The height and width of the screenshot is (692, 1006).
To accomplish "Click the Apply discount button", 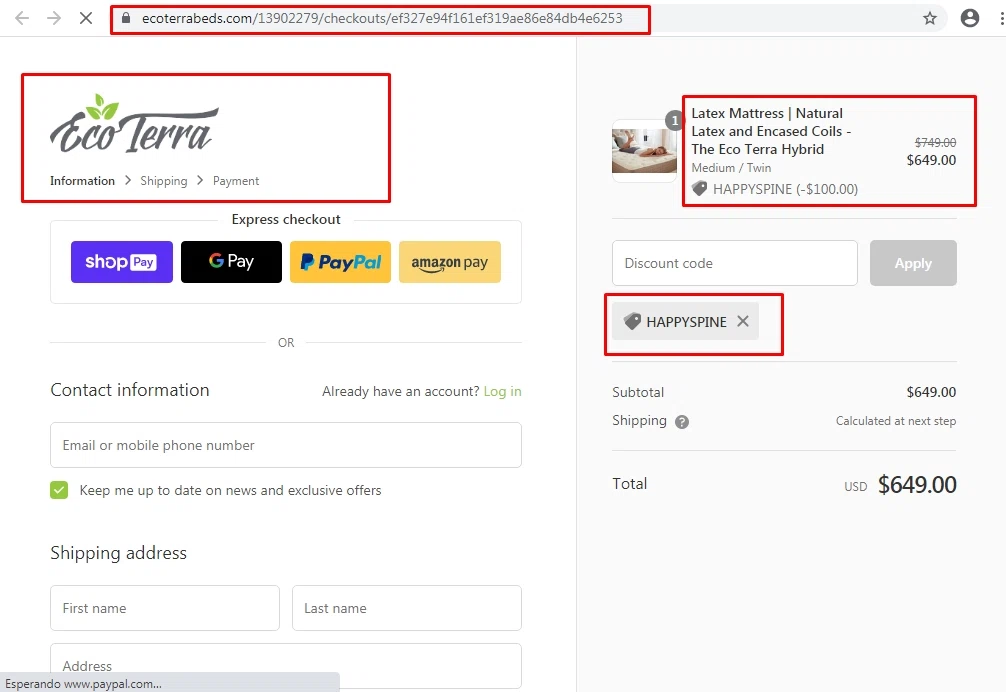I will pos(913,263).
